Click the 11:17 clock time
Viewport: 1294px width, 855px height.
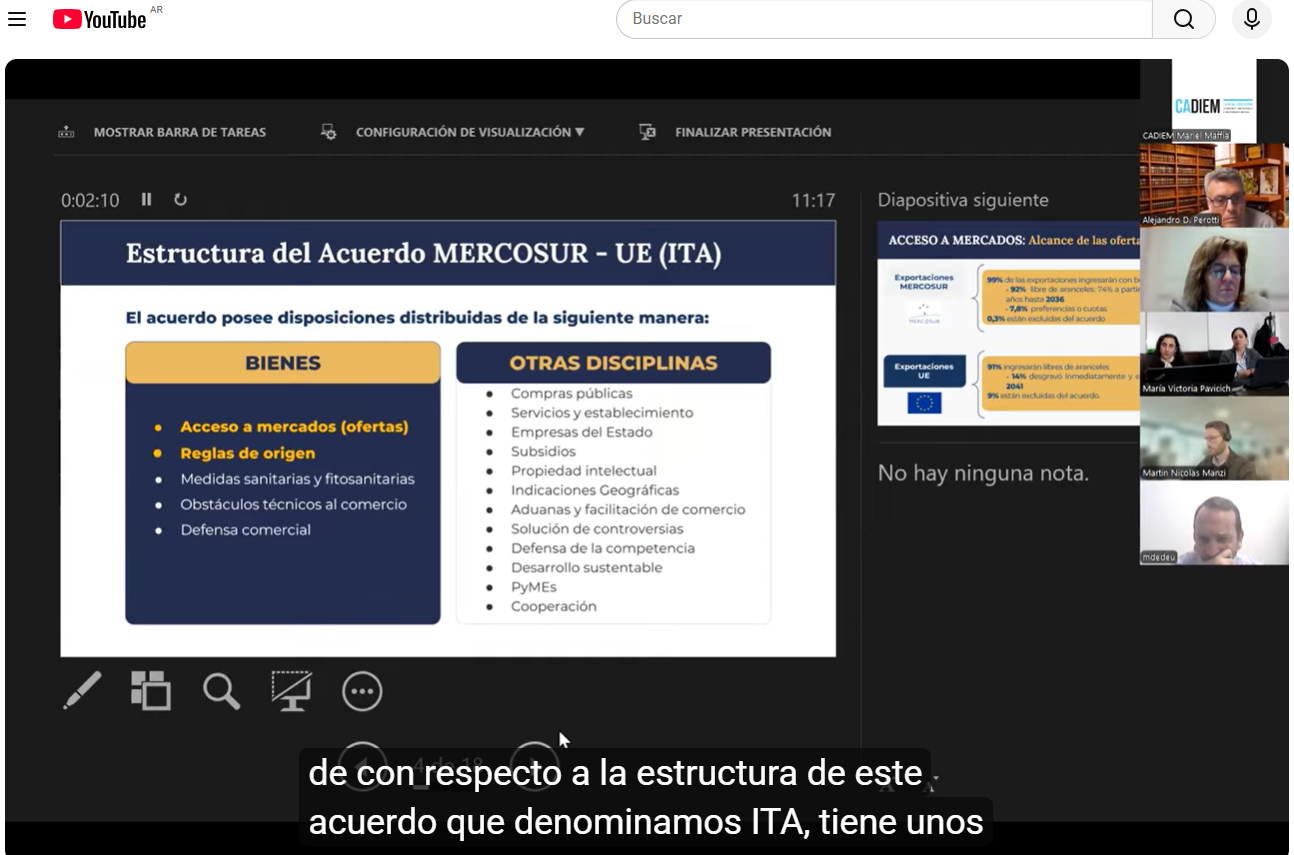coord(813,200)
